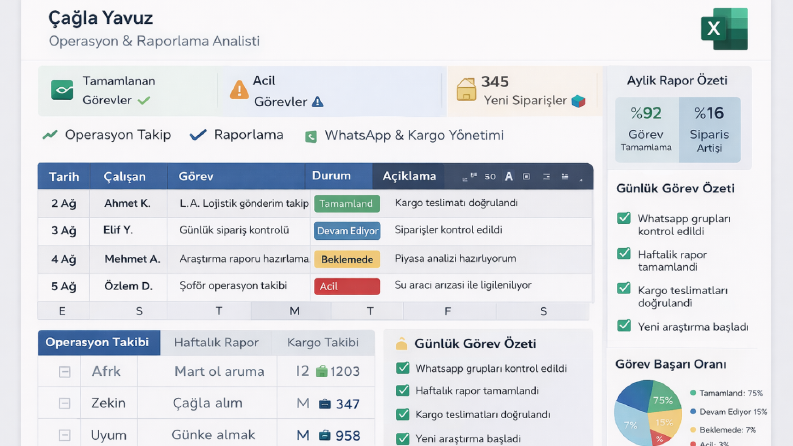
Task: Click the align lines icon in table header
Action: point(546,176)
